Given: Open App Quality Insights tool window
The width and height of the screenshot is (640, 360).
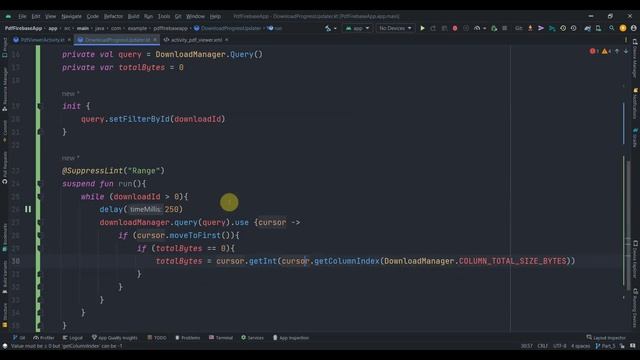Looking at the screenshot, I should tap(115, 338).
